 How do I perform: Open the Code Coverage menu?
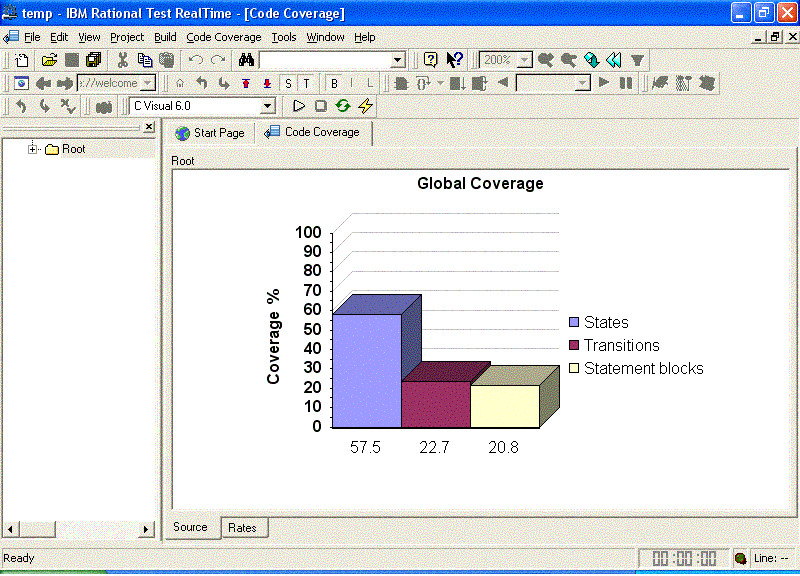coord(223,37)
